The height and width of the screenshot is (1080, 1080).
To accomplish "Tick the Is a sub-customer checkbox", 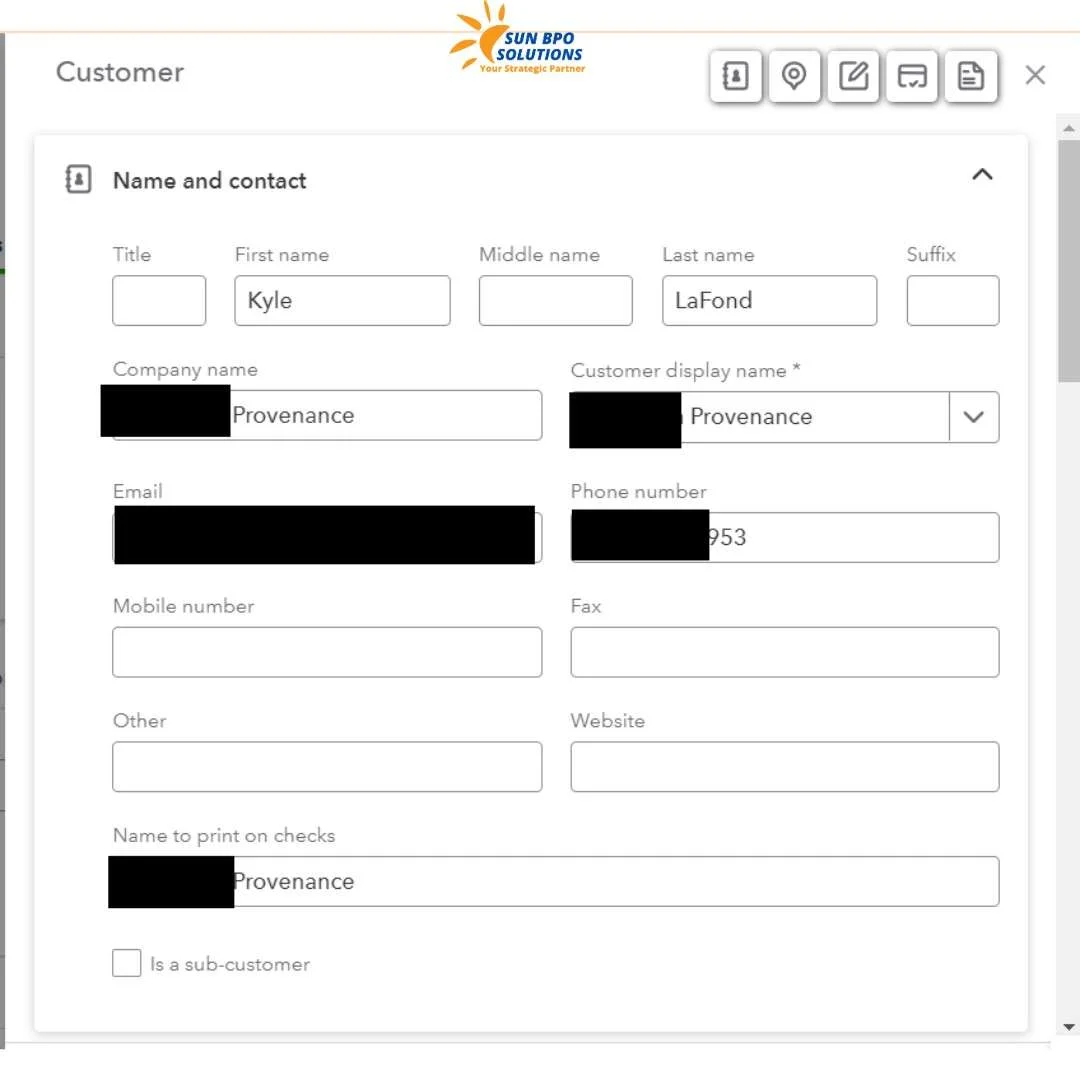I will (127, 962).
